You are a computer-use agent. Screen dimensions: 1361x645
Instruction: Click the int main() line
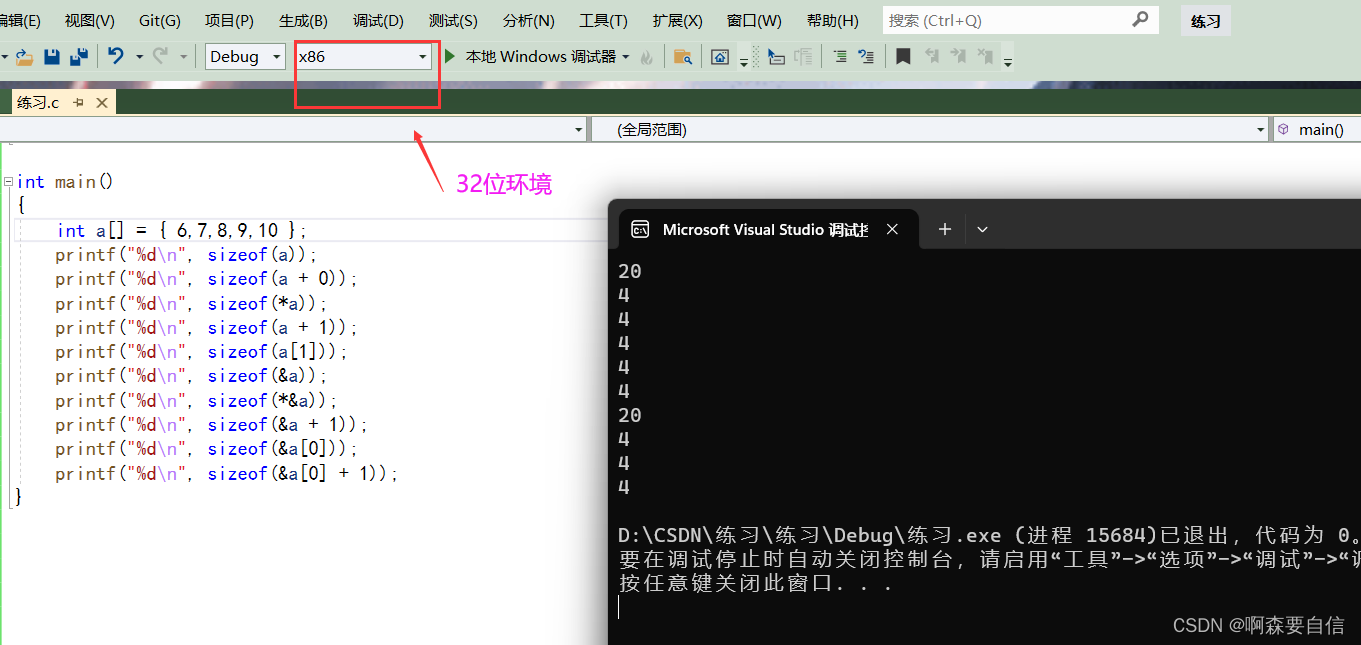coord(65,182)
